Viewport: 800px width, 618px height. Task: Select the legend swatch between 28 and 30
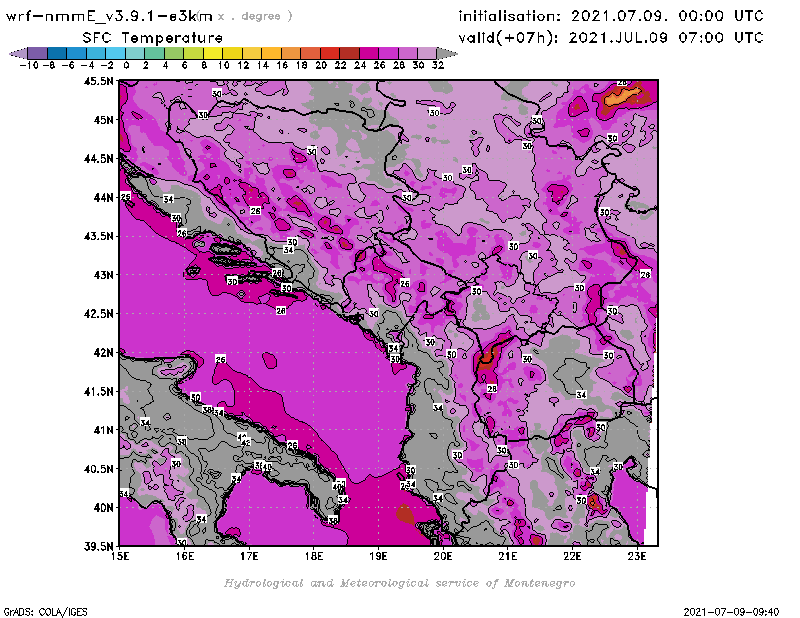point(408,53)
